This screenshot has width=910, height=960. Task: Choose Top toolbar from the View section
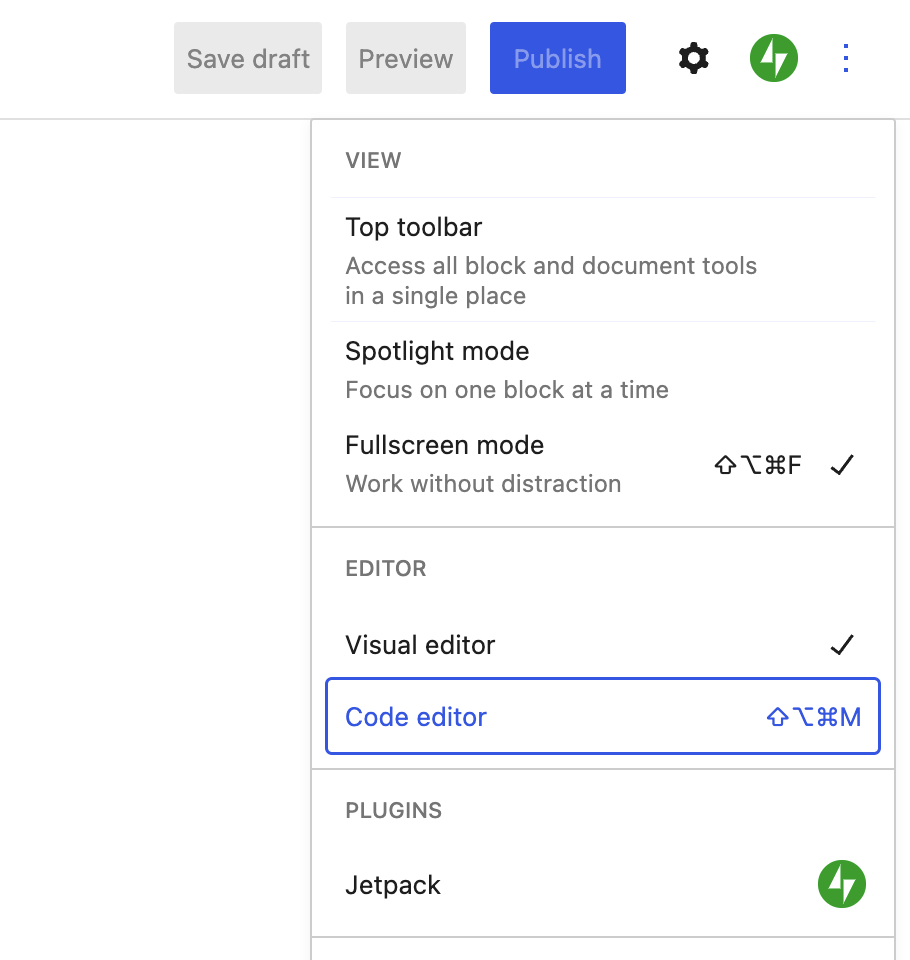tap(413, 227)
